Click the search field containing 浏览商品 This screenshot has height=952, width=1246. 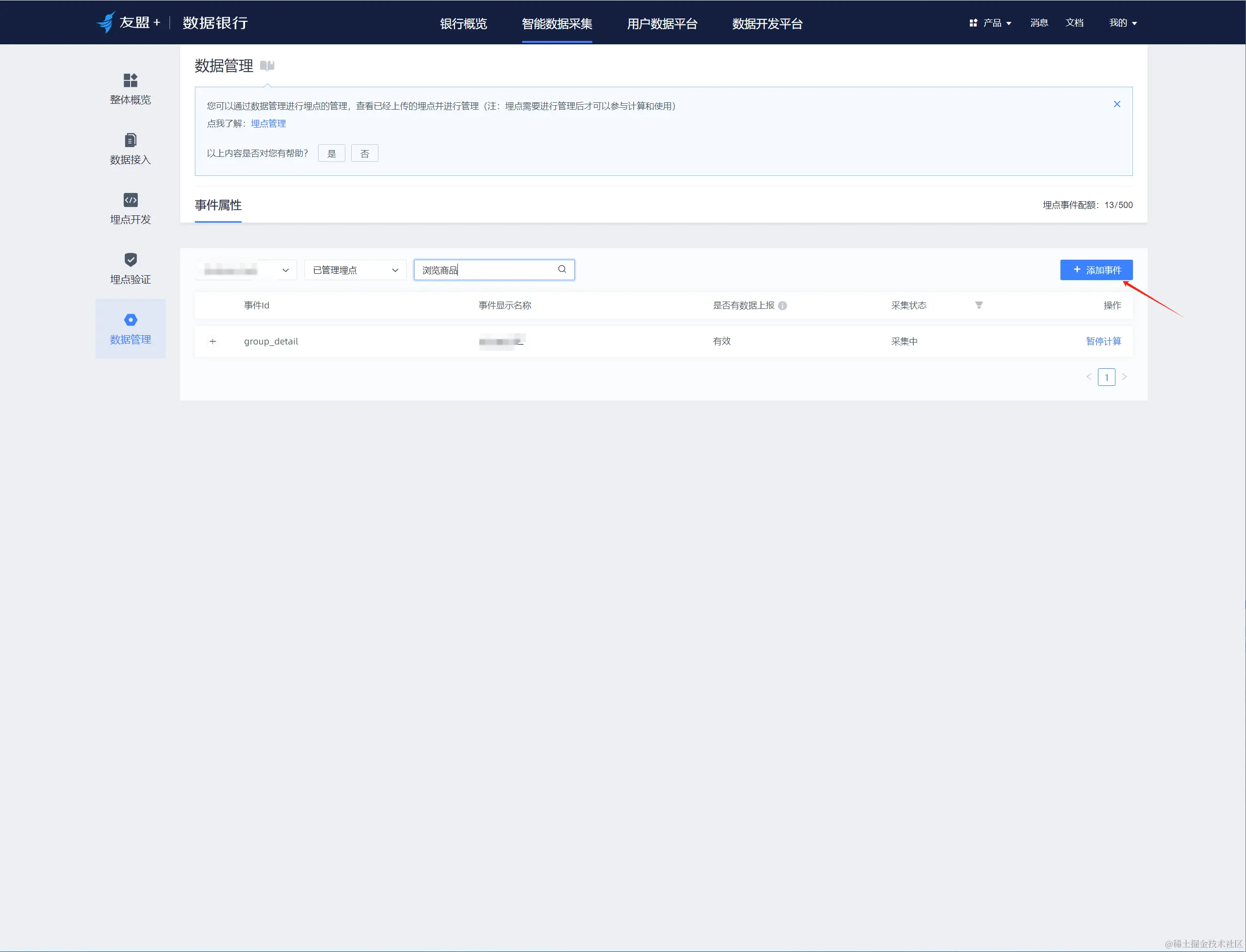[x=487, y=270]
